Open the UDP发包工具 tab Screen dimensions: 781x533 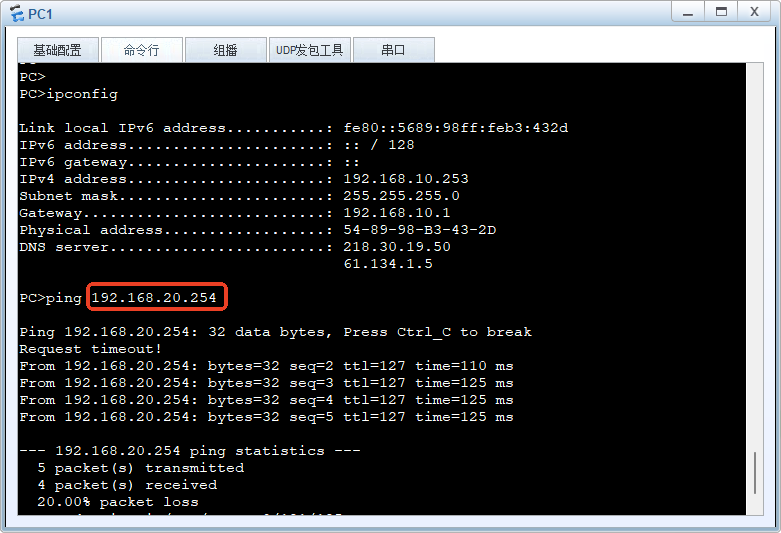coord(310,50)
